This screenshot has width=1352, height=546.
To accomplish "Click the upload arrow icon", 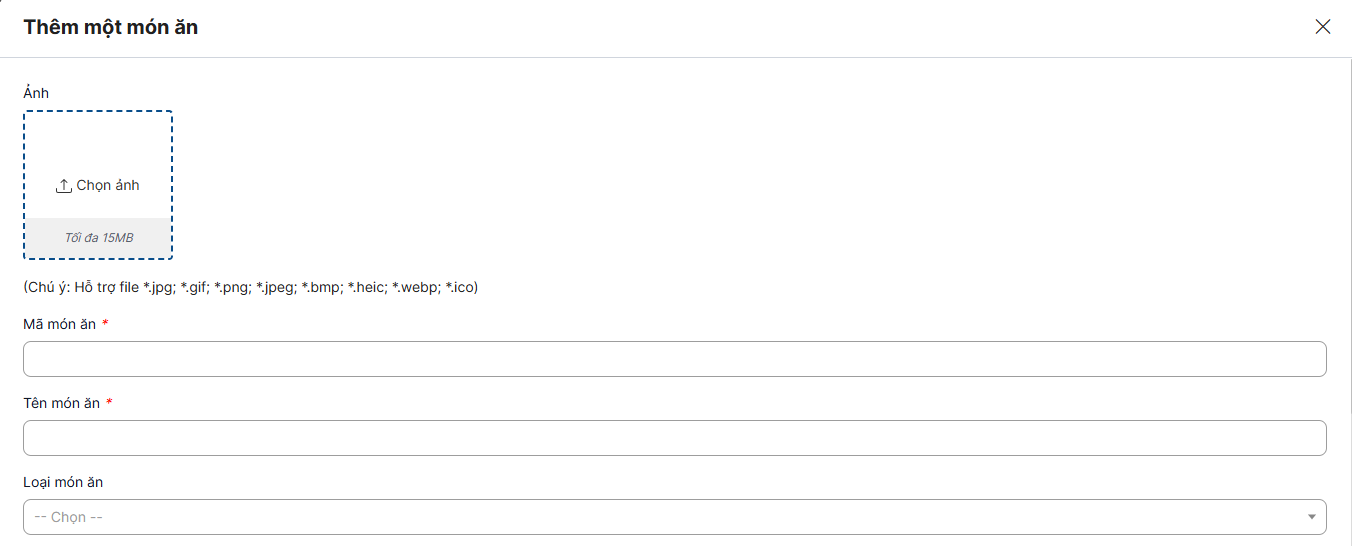I will click(64, 186).
